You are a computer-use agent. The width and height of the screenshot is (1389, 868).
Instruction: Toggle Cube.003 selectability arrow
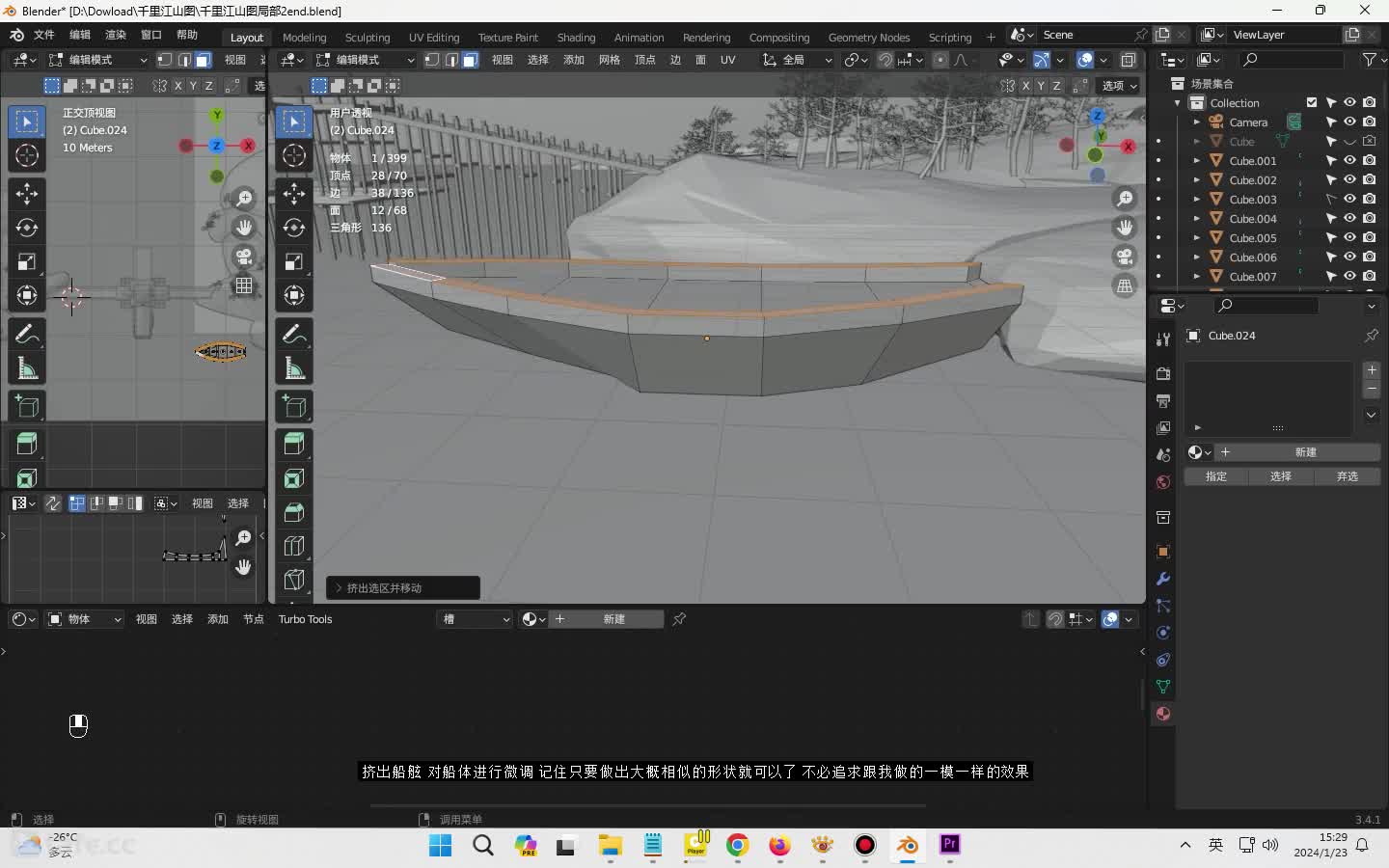click(x=1331, y=199)
